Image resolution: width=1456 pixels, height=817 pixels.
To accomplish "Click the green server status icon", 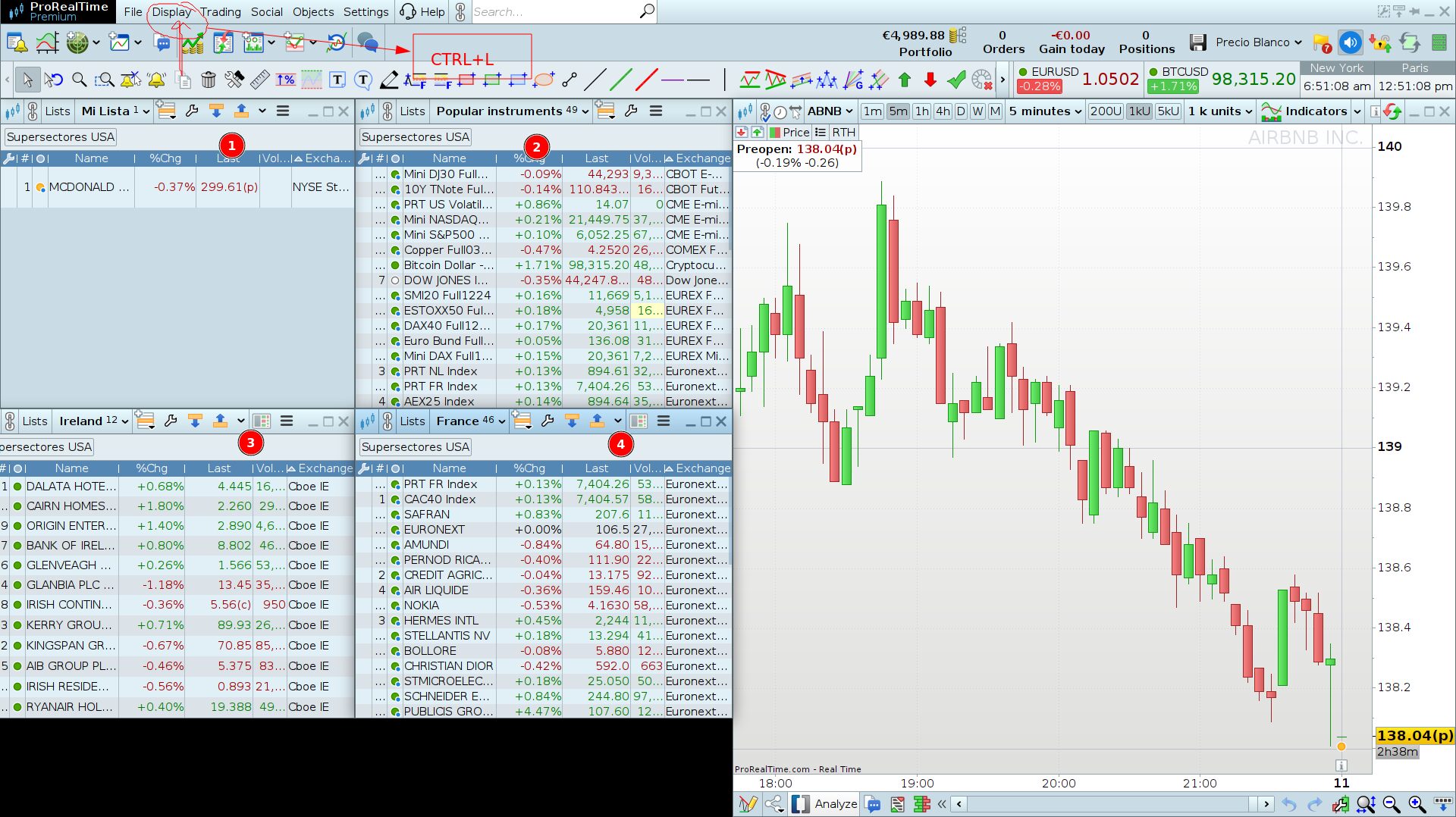I will (1439, 43).
